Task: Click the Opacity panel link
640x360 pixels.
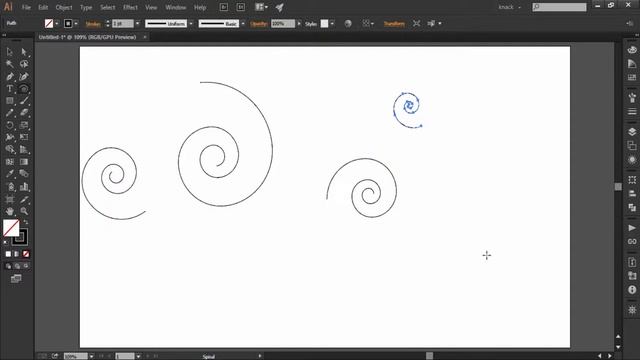Action: [259, 24]
